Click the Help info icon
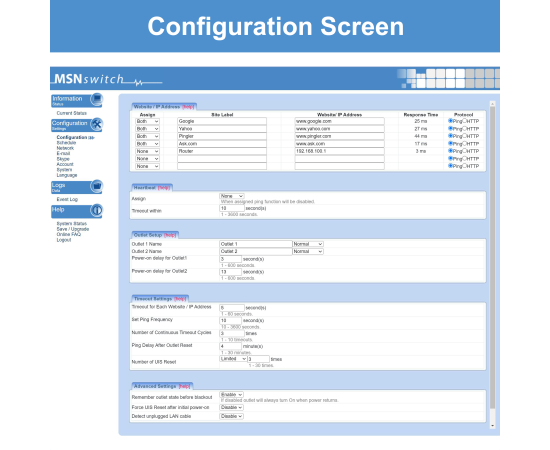 [x=96, y=210]
